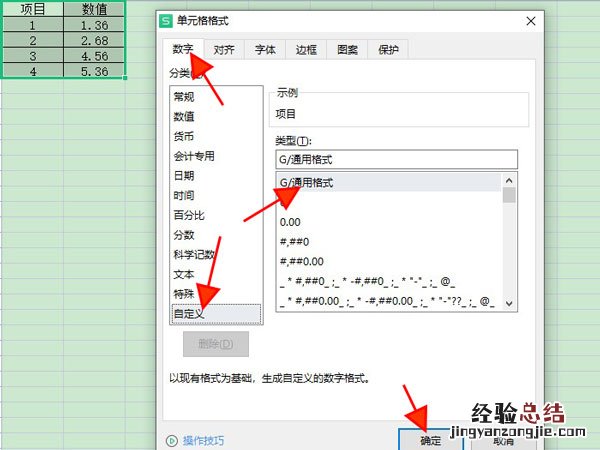600x450 pixels.
Task: Click the play icon beside 操作技巧
Action: (x=171, y=440)
